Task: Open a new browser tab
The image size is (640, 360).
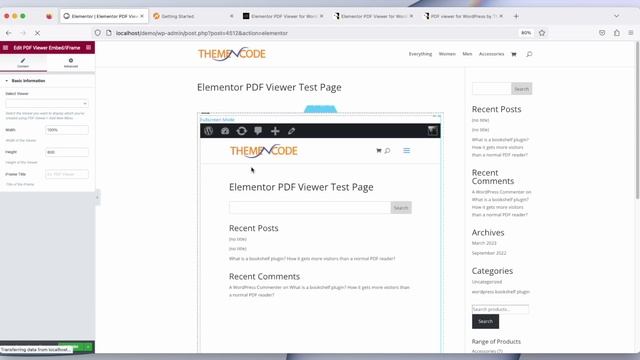Action: pyautogui.click(x=516, y=16)
